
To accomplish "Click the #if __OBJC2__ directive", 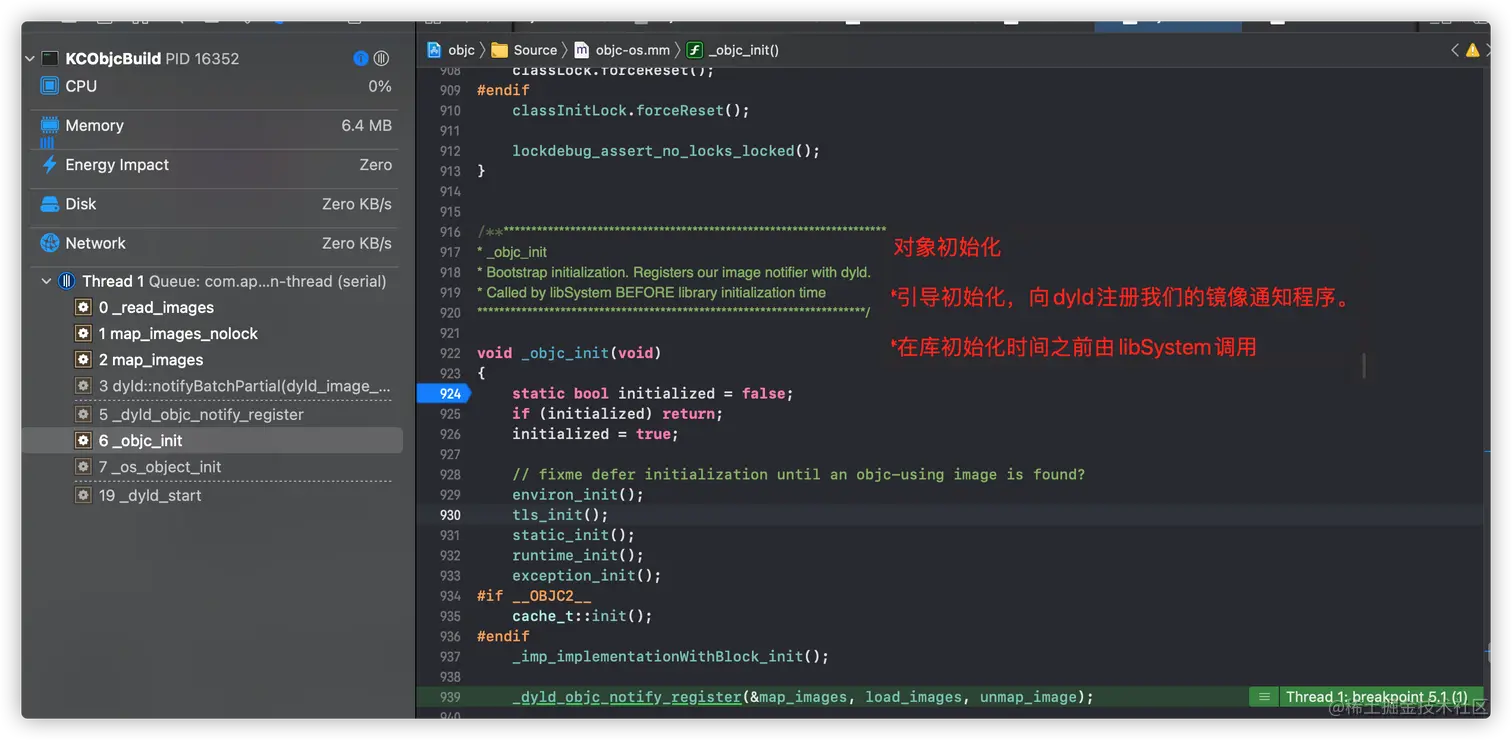I will coord(534,596).
